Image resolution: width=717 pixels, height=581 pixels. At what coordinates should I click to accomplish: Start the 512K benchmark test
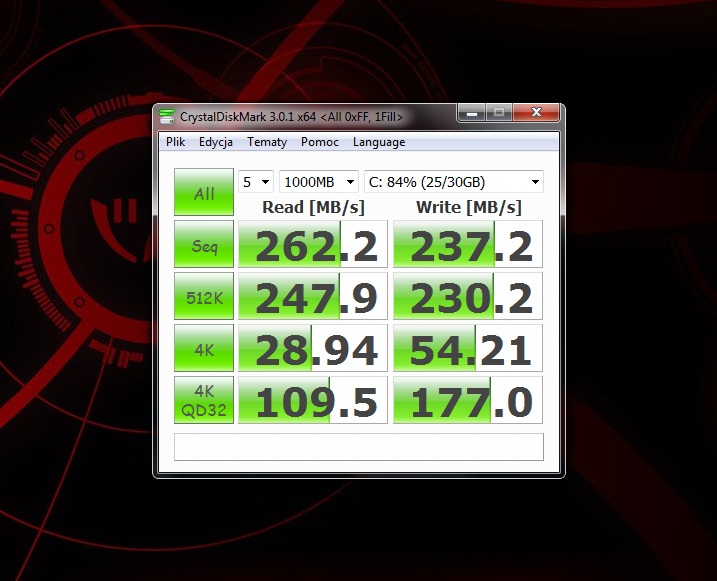pos(204,296)
